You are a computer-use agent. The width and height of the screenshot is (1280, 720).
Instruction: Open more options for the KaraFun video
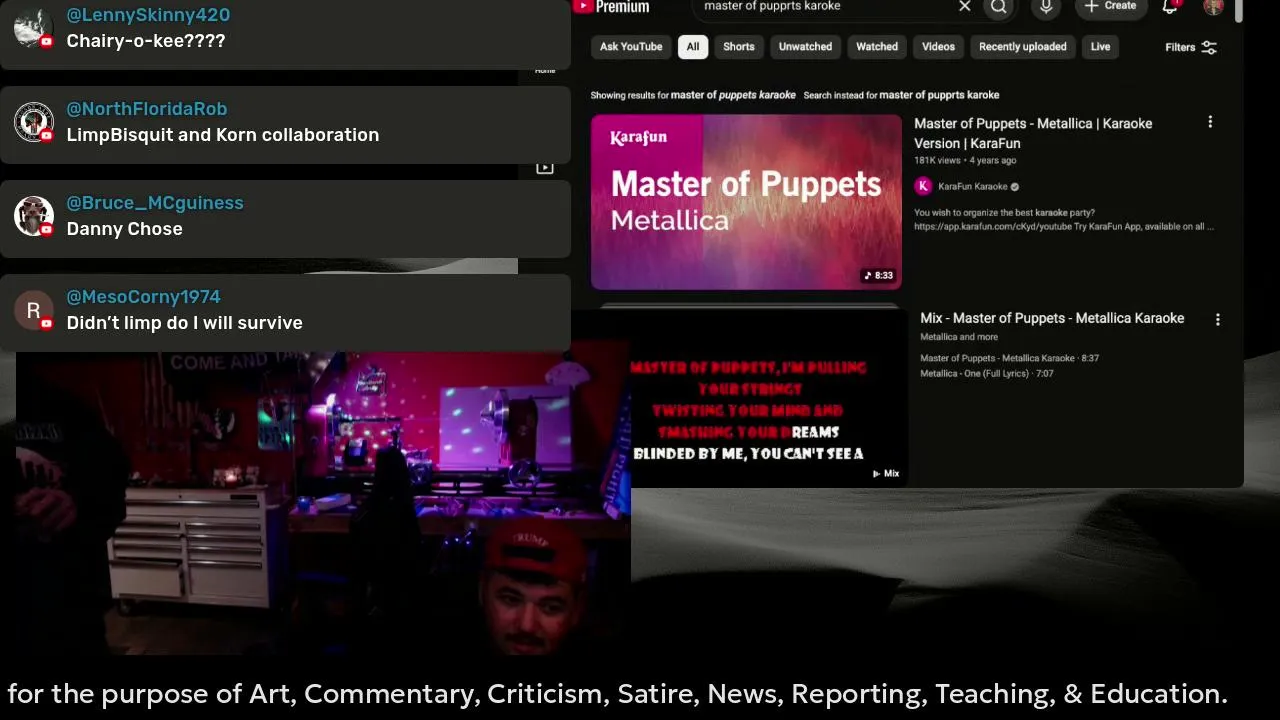click(x=1210, y=122)
